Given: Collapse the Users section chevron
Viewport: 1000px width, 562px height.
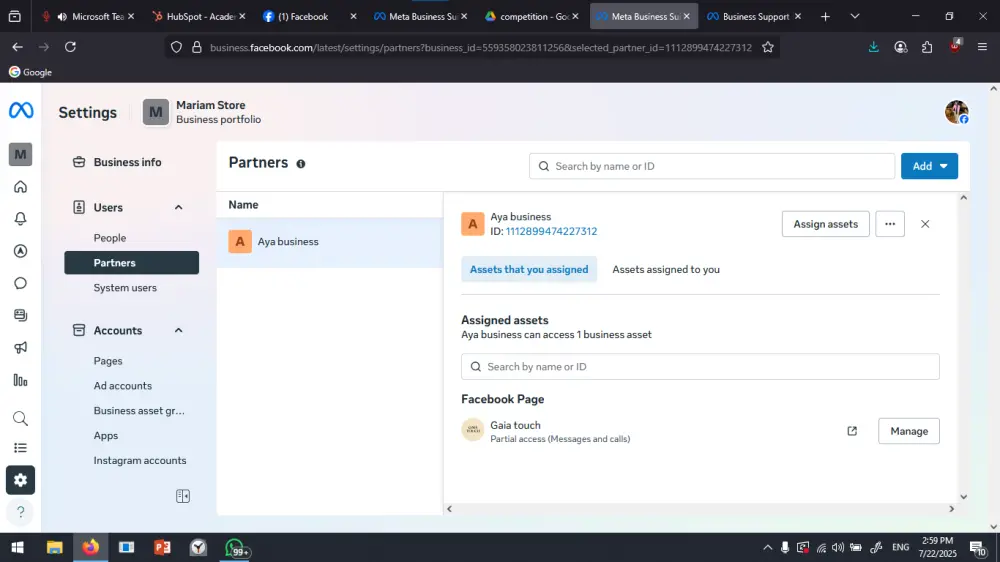Looking at the screenshot, I should pos(179,207).
